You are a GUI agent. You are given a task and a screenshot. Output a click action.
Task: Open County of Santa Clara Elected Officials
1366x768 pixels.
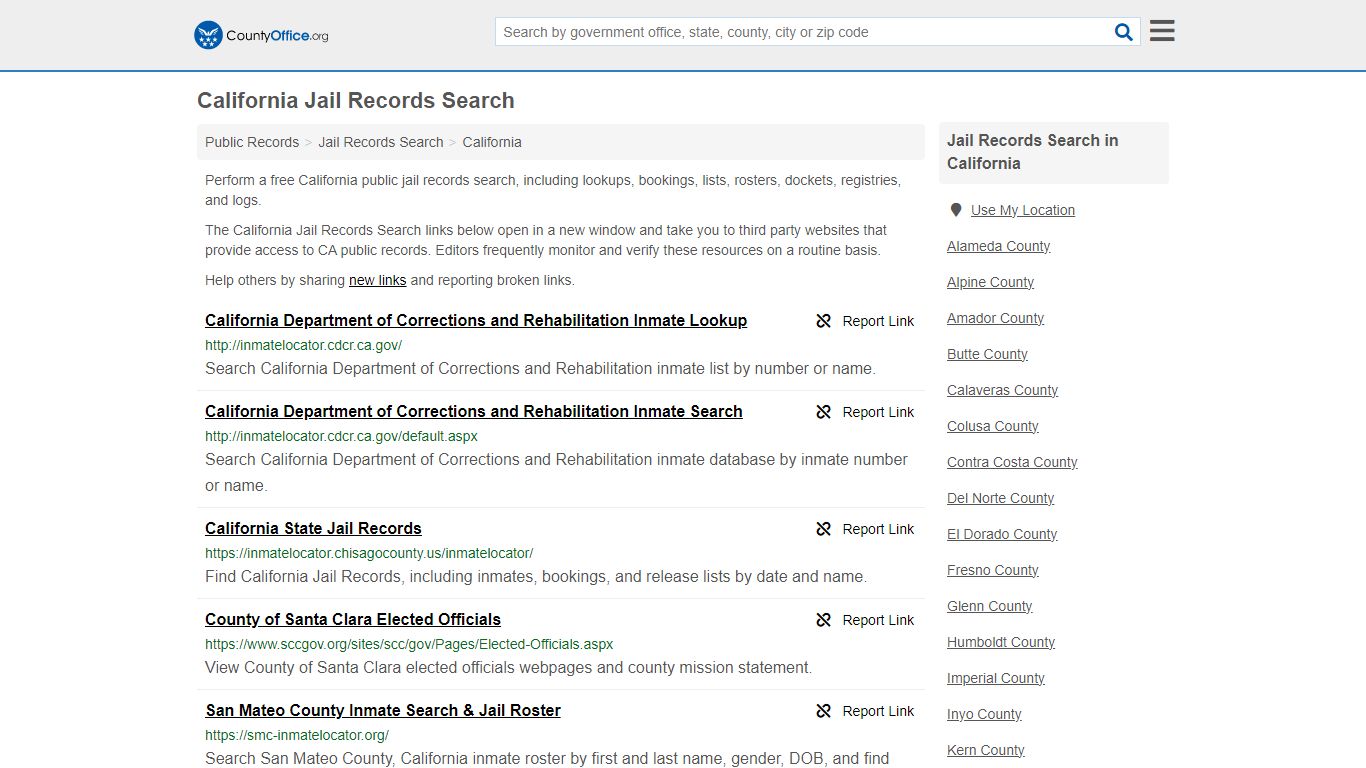tap(353, 619)
